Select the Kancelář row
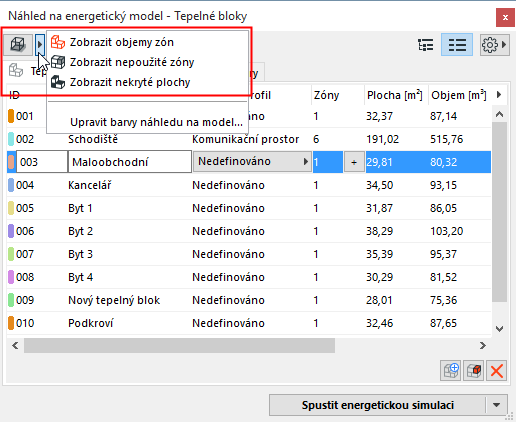The image size is (516, 422). click(x=249, y=185)
